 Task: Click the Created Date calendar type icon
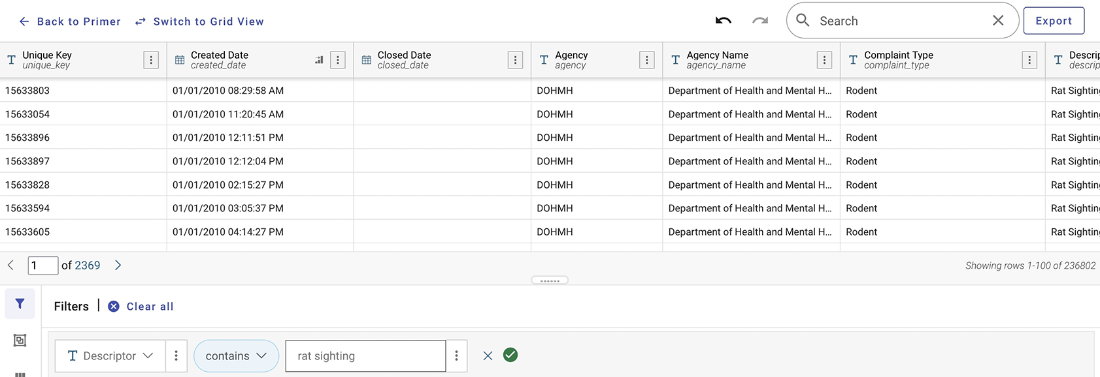[x=180, y=60]
